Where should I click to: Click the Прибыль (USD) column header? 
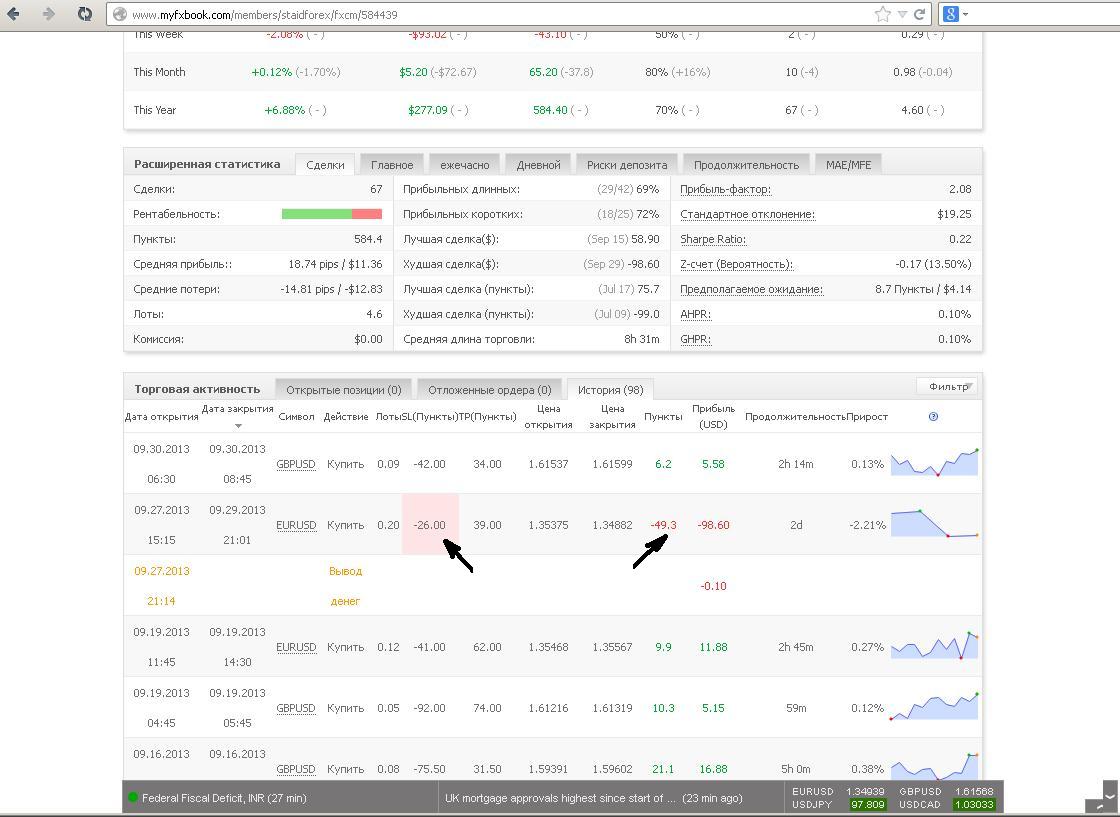click(x=713, y=416)
